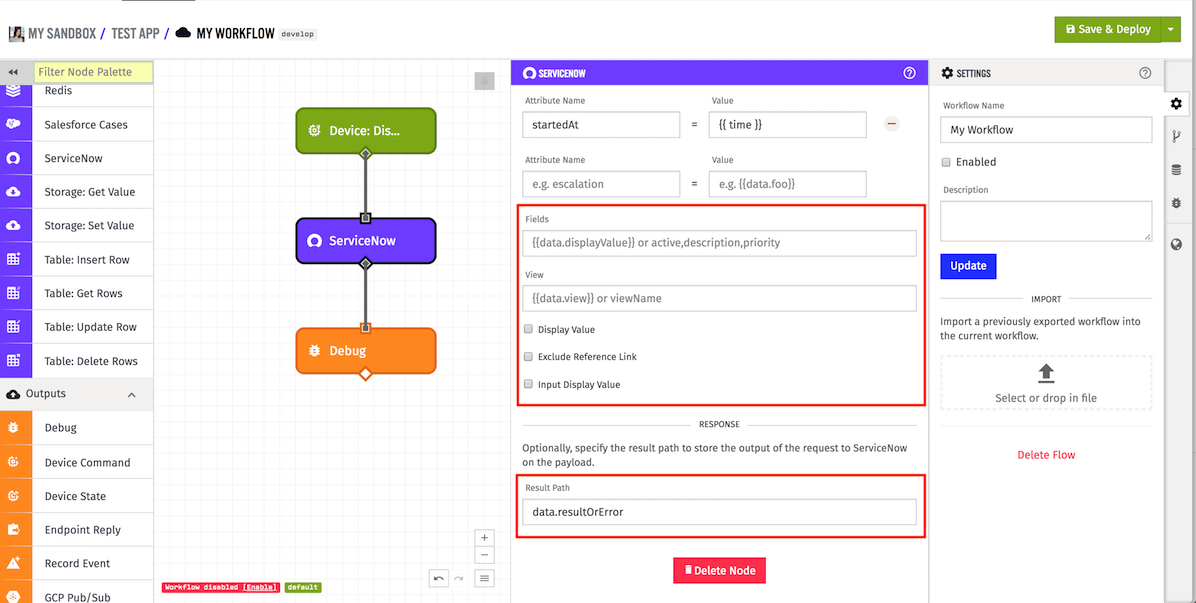Click the Endpoint Reply palette icon
Screen dimensions: 1196x603
click(13, 529)
